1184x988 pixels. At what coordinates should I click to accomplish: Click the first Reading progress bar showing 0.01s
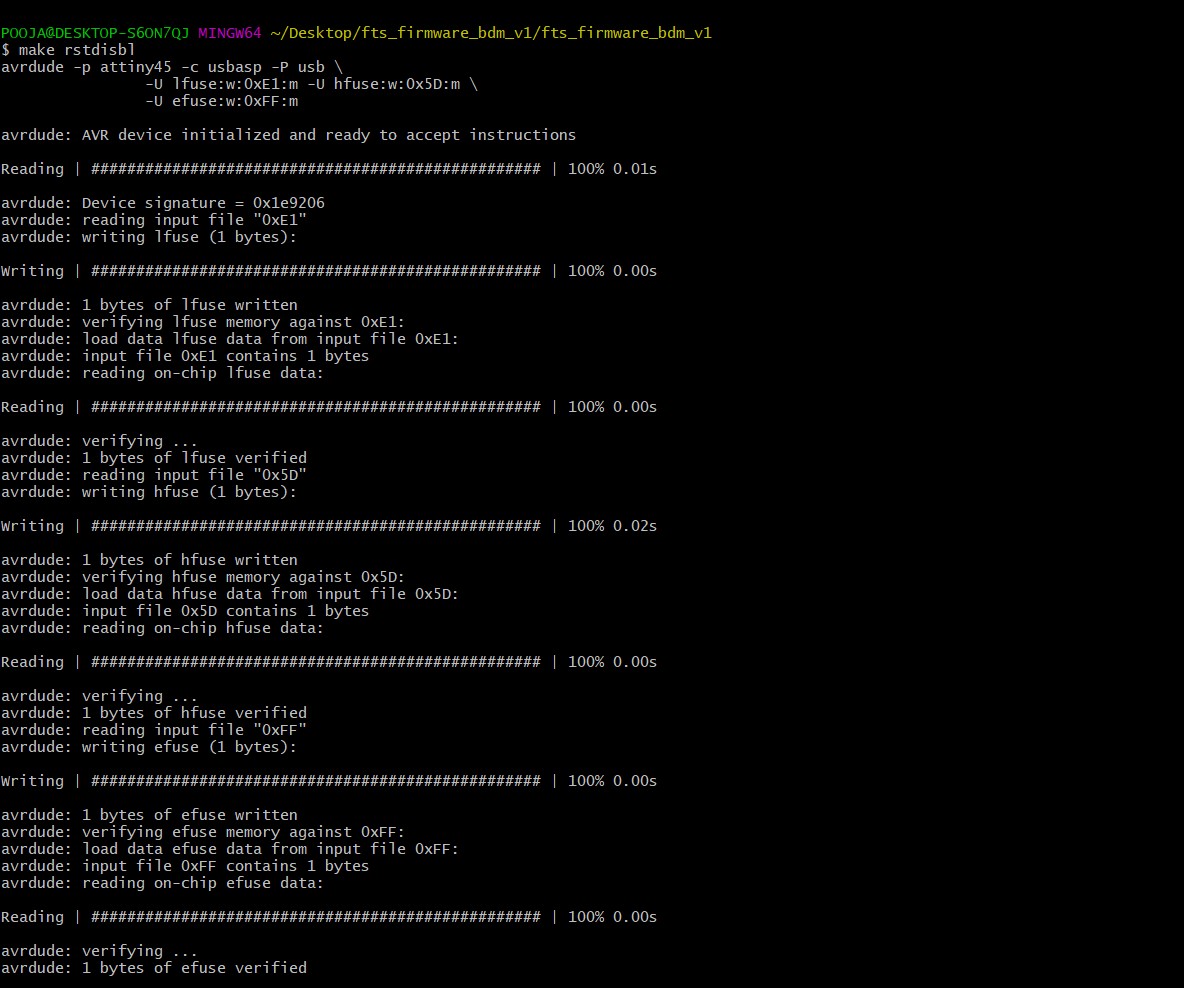(x=328, y=169)
